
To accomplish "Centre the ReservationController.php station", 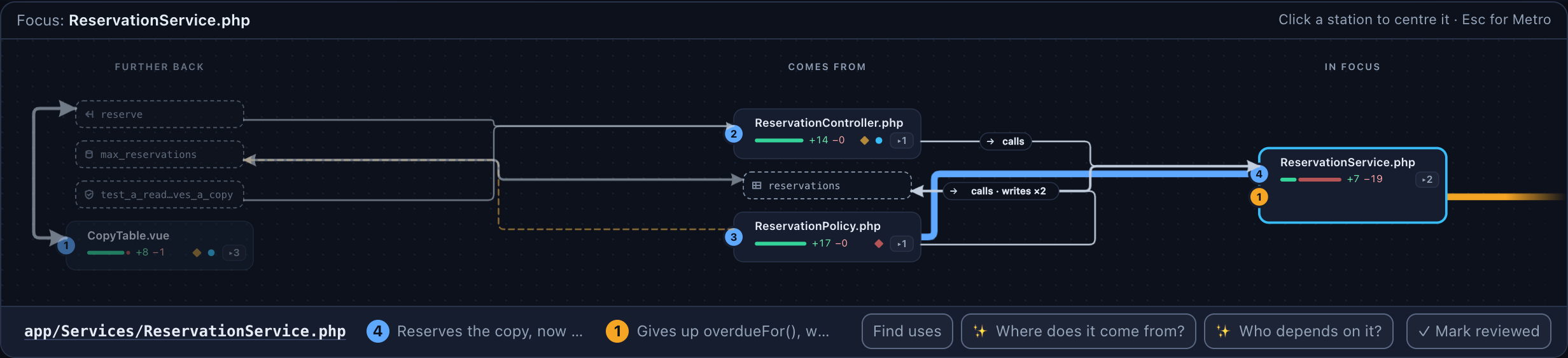I will pyautogui.click(x=827, y=134).
